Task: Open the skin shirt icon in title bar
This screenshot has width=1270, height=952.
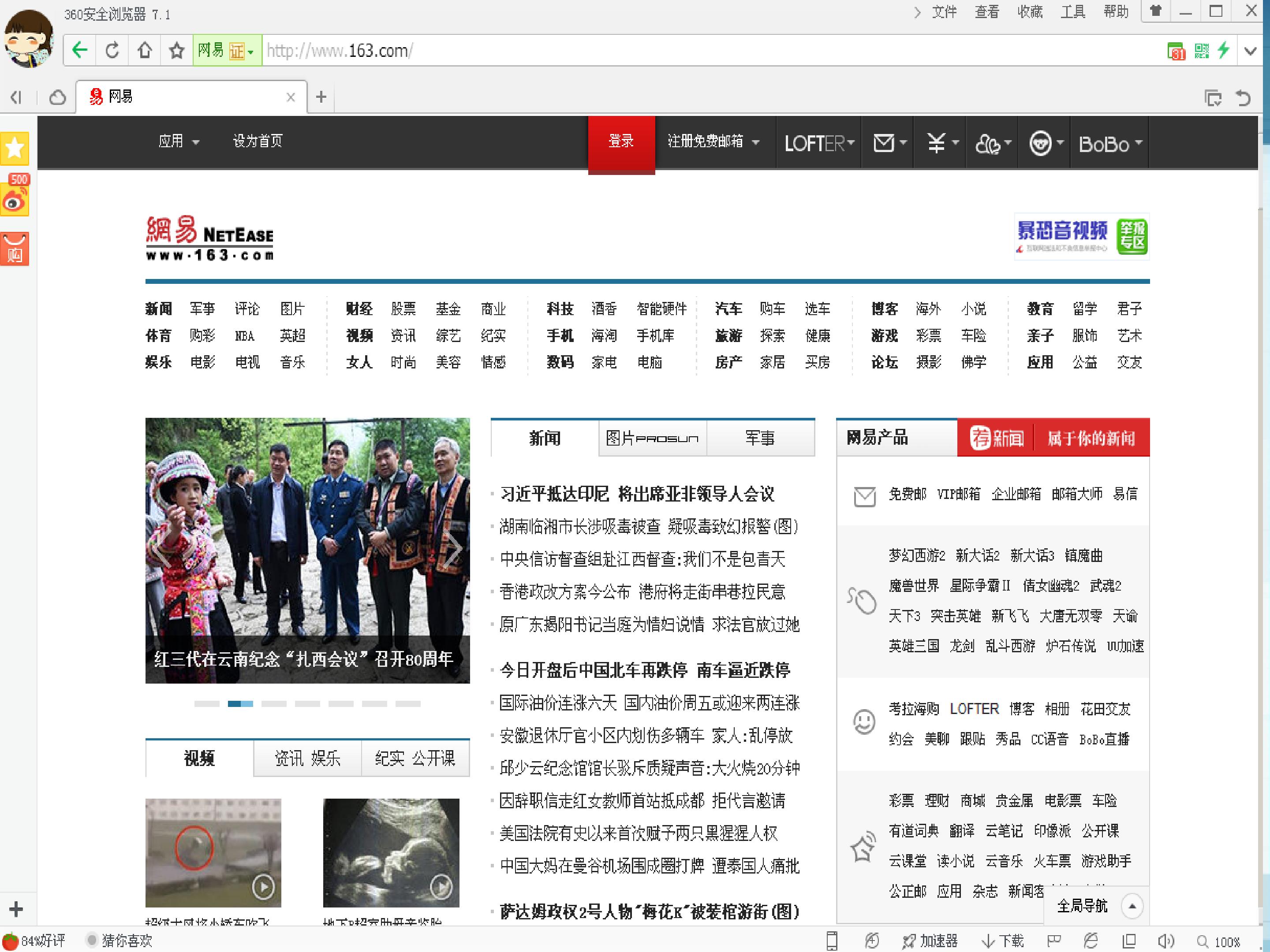Action: pos(1156,10)
